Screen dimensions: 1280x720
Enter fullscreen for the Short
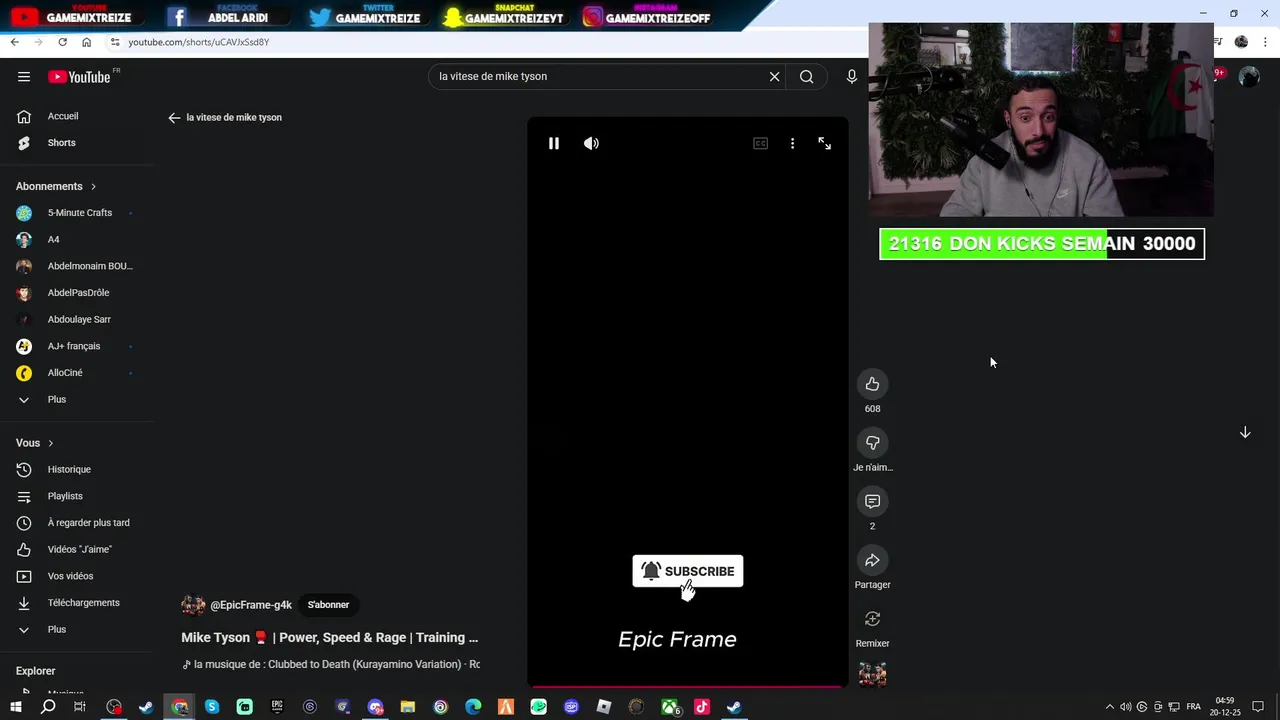[824, 143]
